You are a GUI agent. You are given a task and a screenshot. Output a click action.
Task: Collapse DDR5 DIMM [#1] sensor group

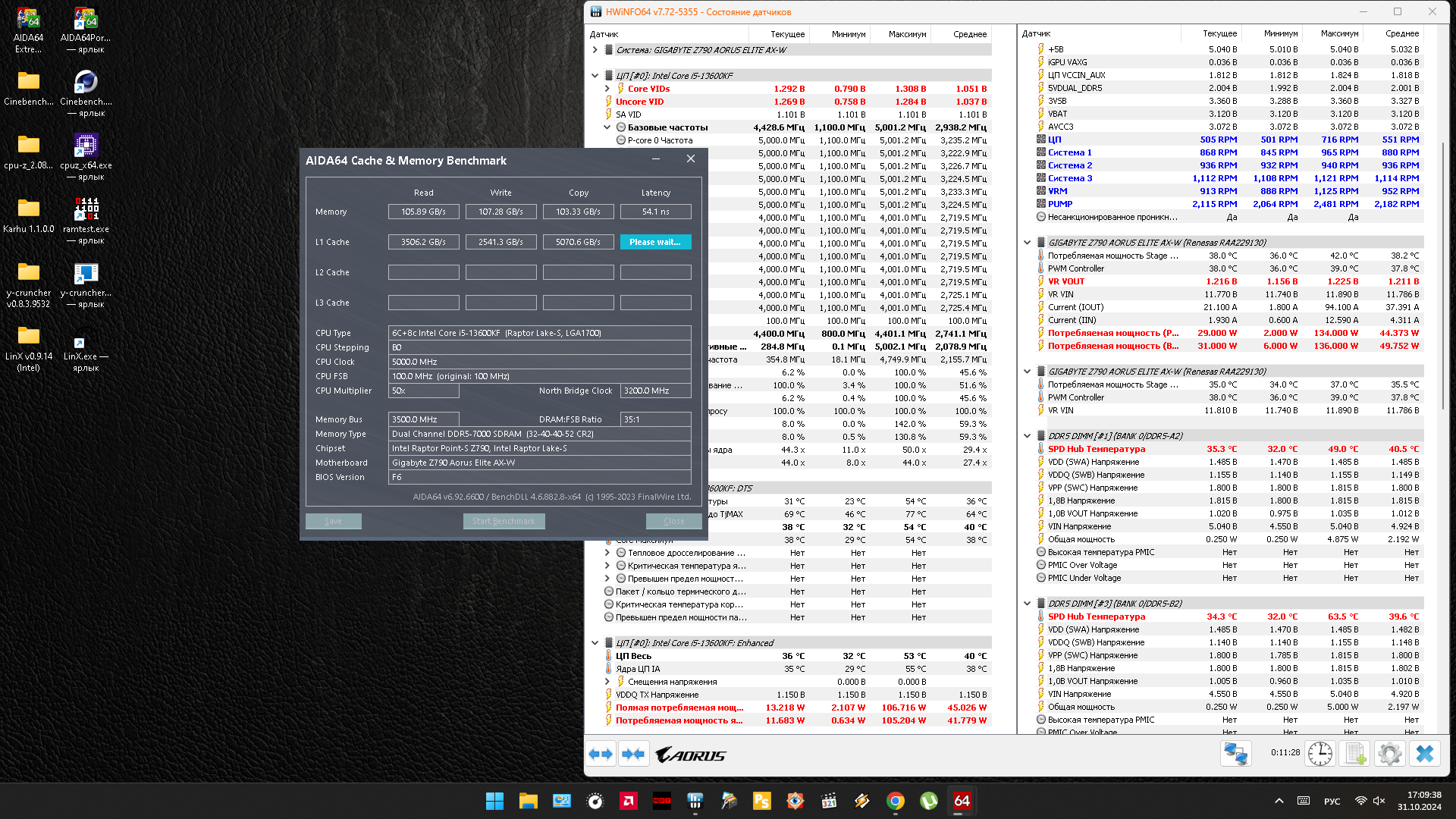pos(1028,436)
